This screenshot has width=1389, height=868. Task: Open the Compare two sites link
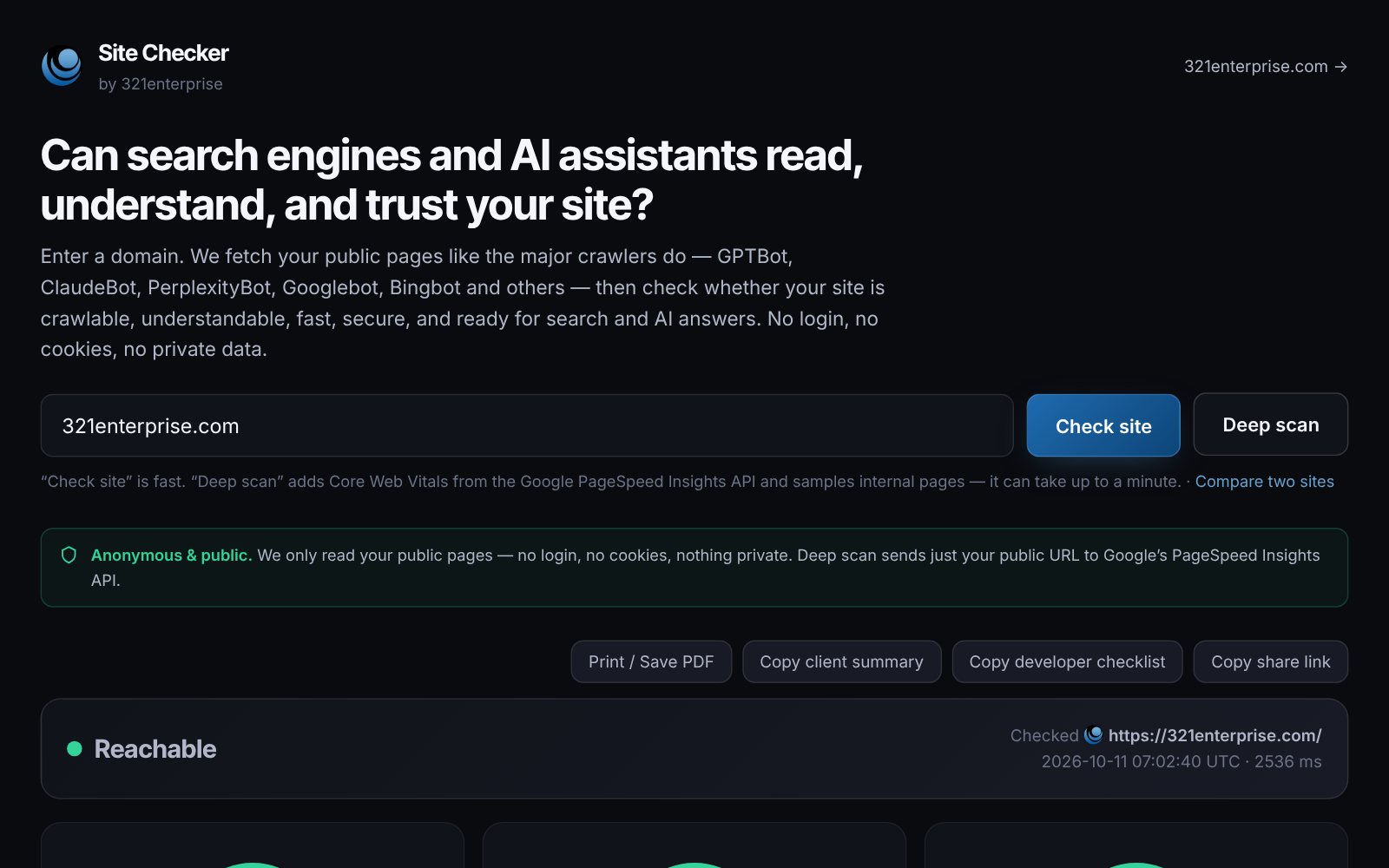tap(1265, 482)
